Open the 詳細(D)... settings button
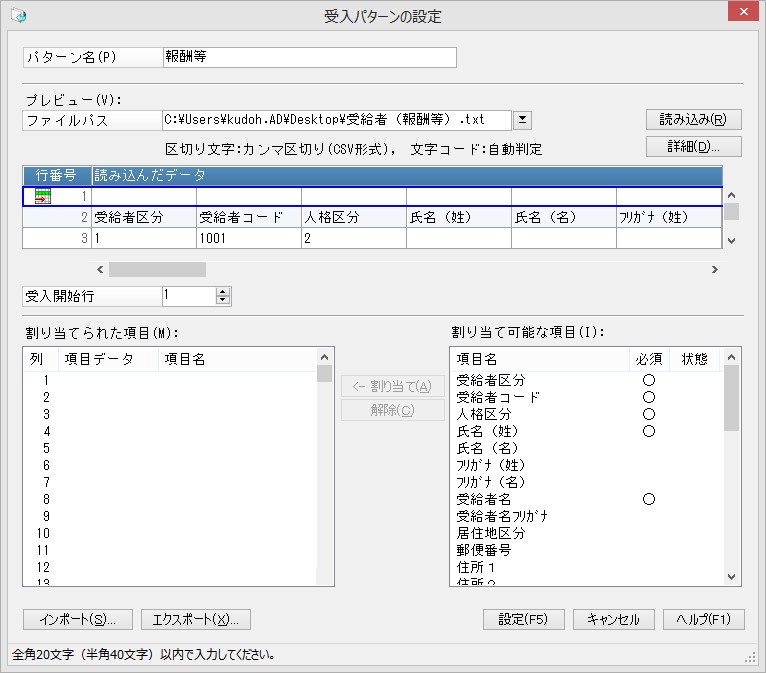The width and height of the screenshot is (766, 673). coord(693,147)
